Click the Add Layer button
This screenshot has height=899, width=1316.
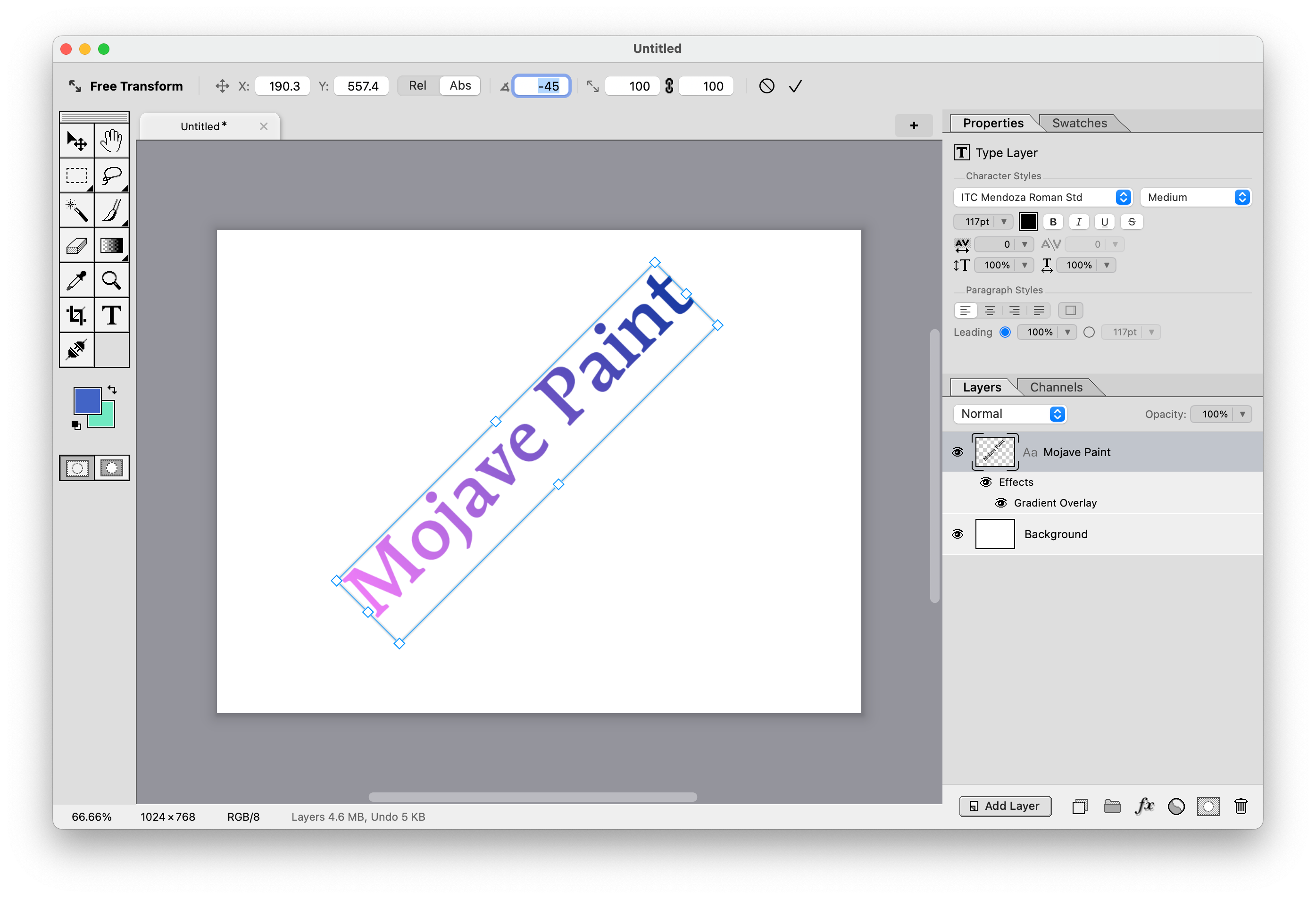coord(1005,806)
